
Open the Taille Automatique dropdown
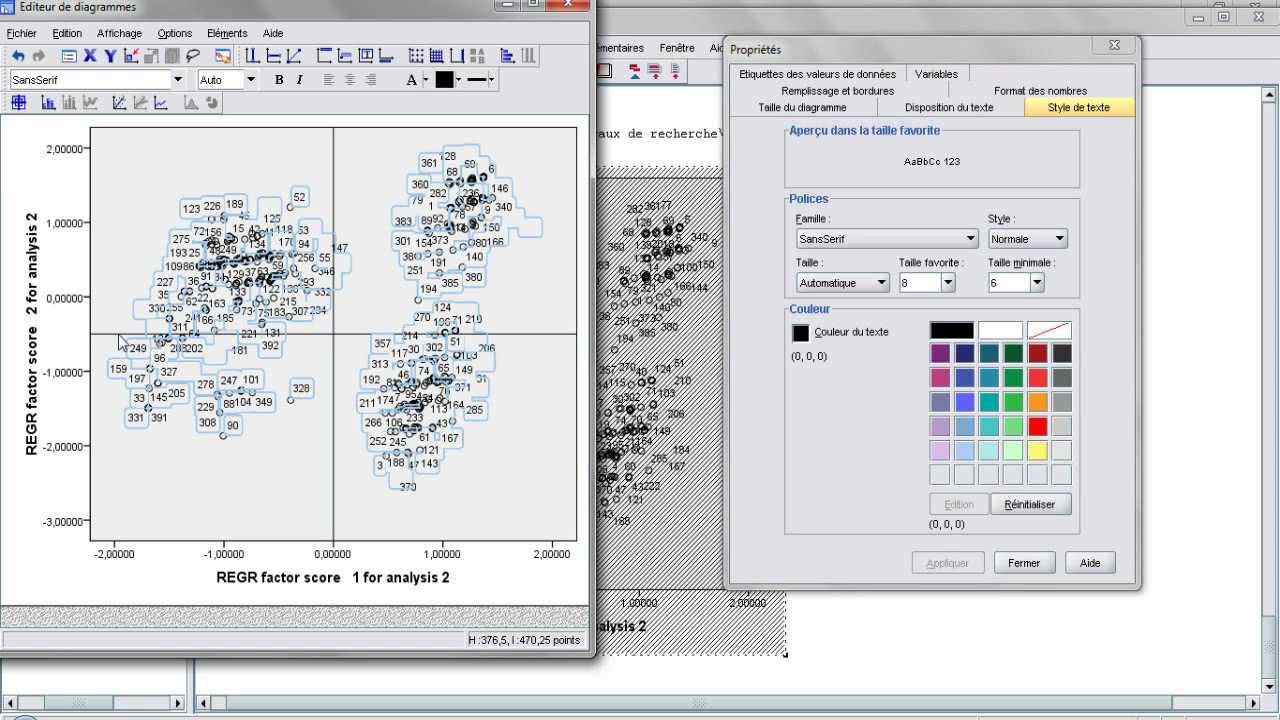(x=843, y=283)
